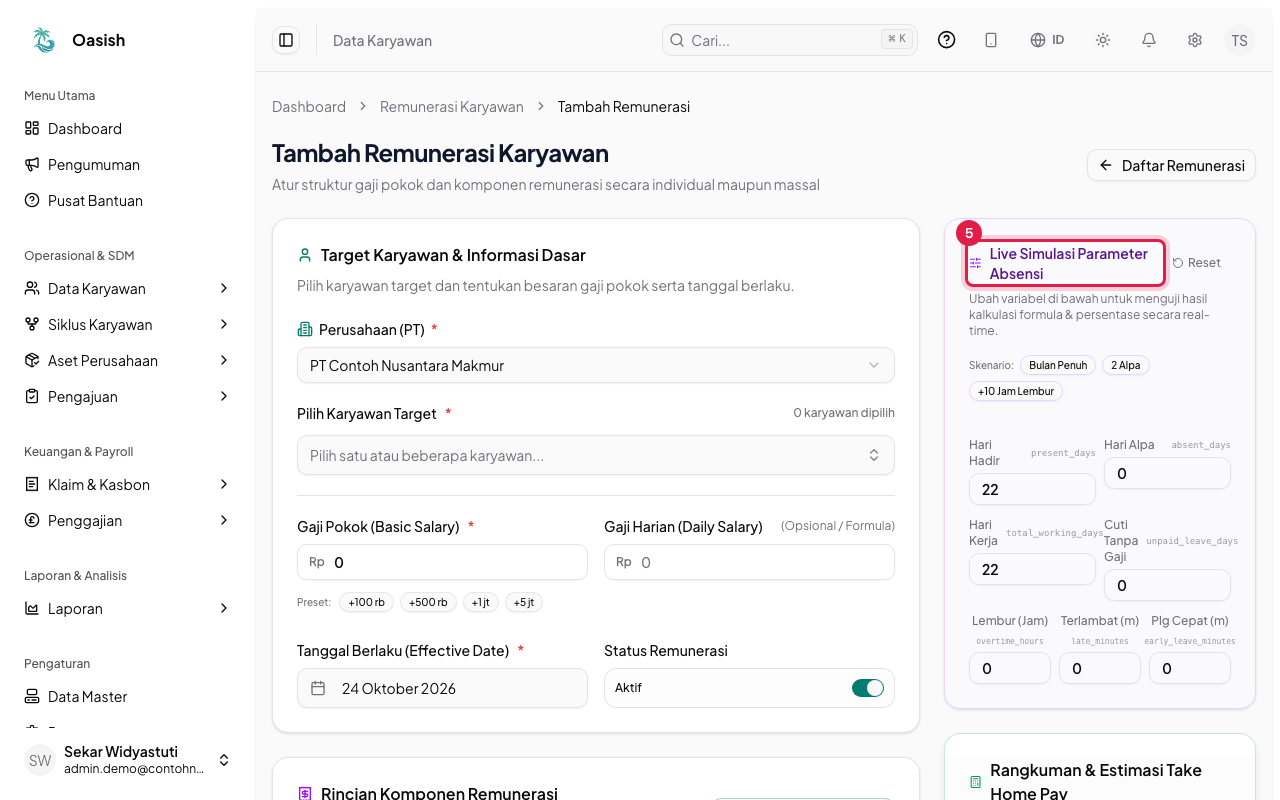Viewport: 1280px width, 800px height.
Task: Expand the Data Karyawan sidebar menu
Action: pyautogui.click(x=128, y=289)
